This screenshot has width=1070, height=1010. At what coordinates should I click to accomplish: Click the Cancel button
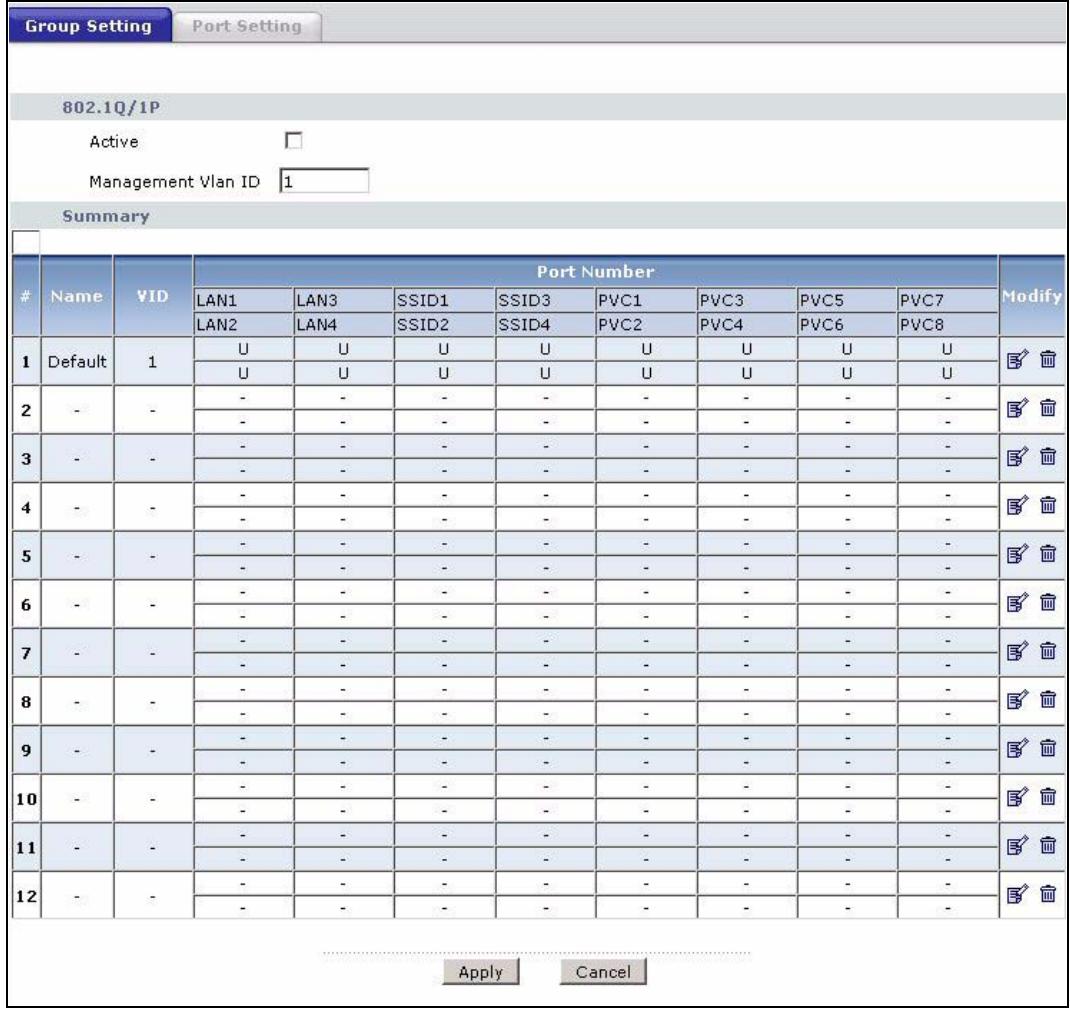point(603,972)
